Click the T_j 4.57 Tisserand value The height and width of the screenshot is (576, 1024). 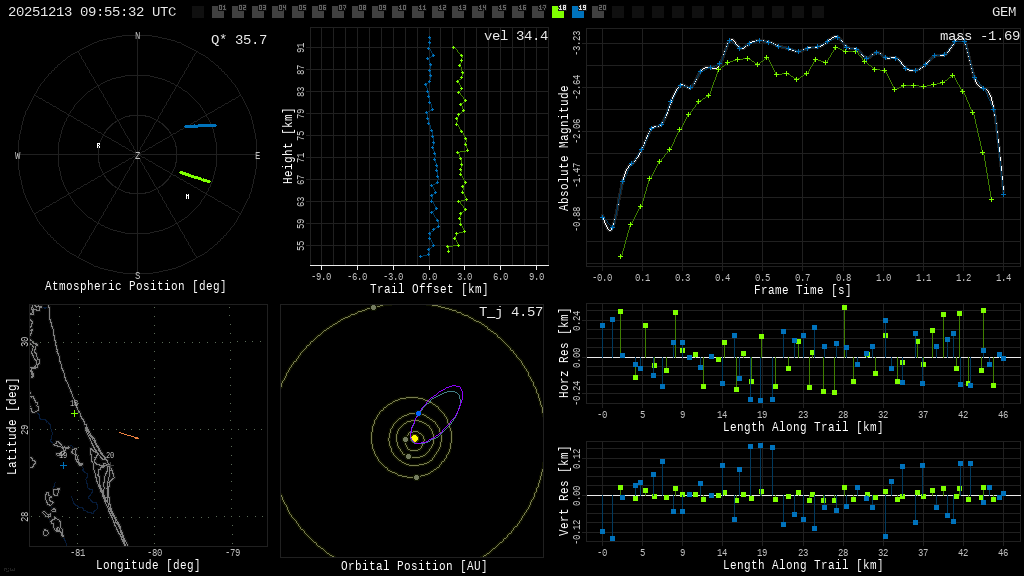click(510, 313)
